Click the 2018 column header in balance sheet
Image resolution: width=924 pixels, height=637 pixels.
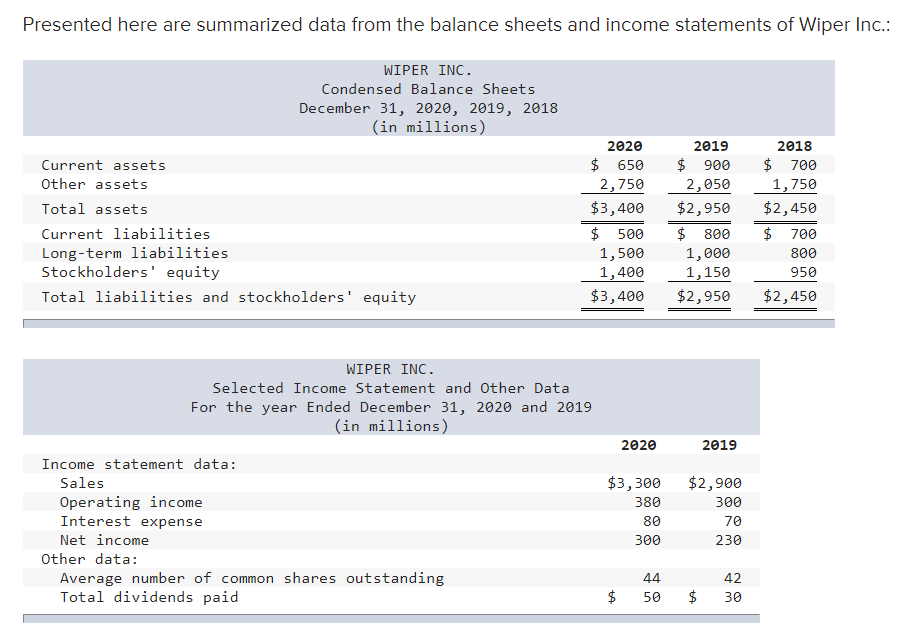click(x=794, y=146)
